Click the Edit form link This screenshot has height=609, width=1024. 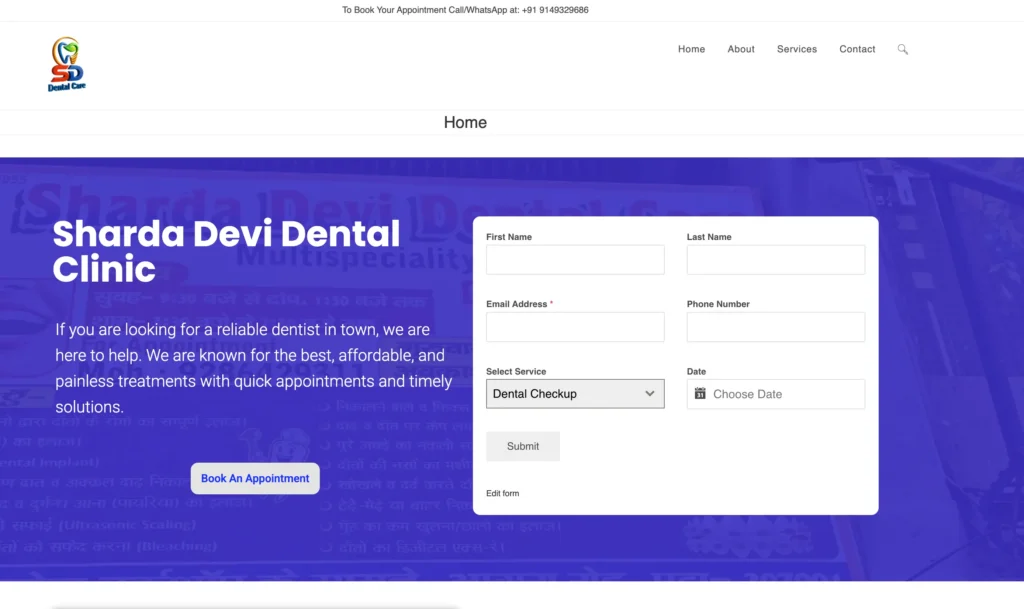coord(502,493)
